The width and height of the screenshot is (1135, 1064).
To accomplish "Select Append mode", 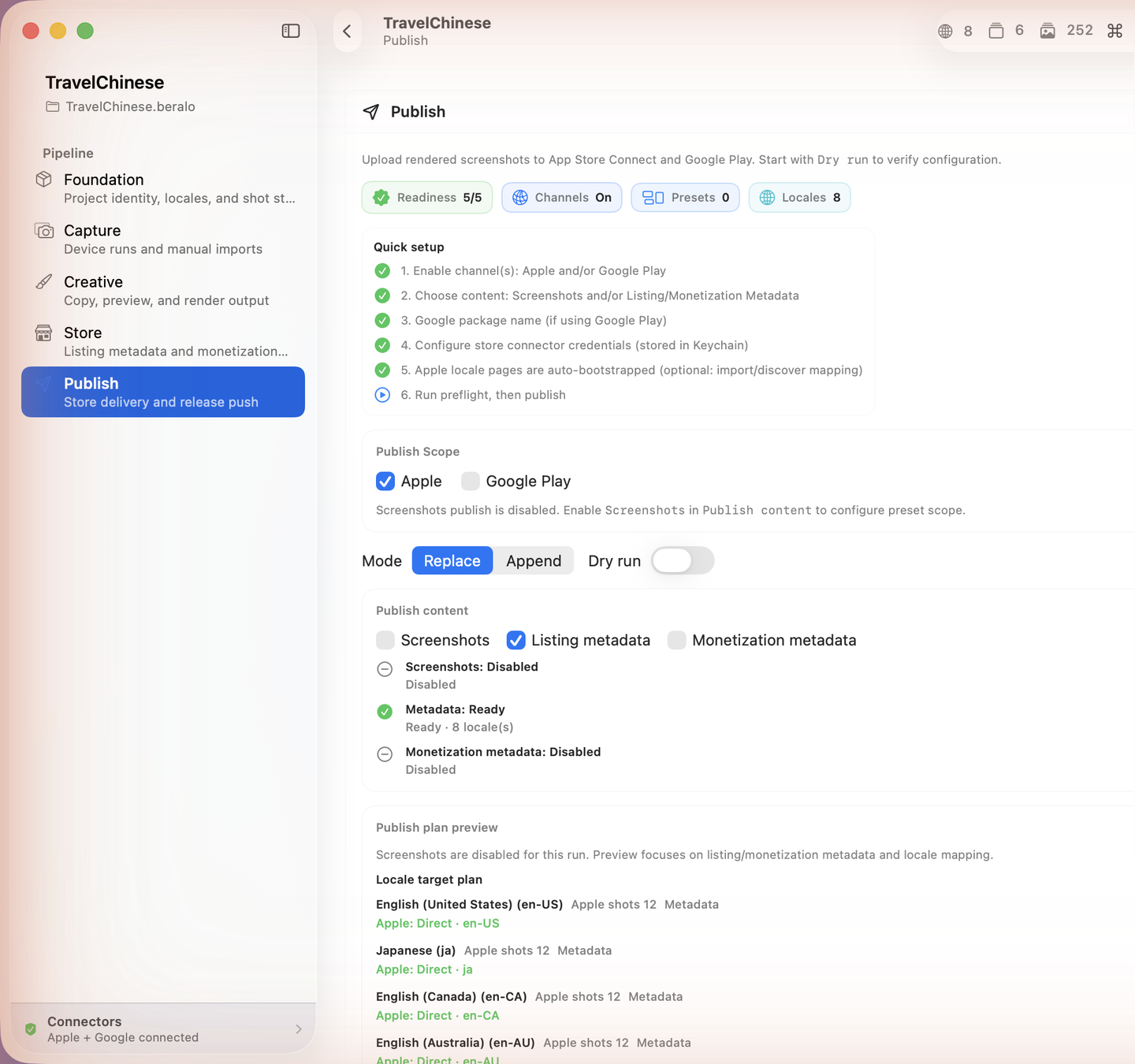I will click(x=534, y=560).
